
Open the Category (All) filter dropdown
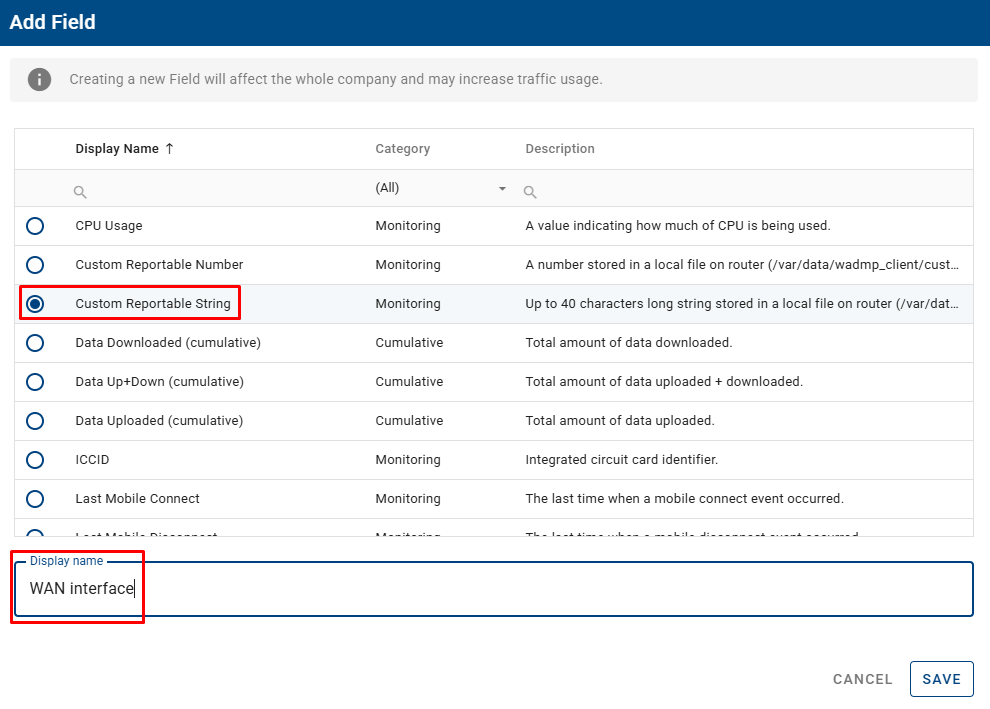coord(440,188)
